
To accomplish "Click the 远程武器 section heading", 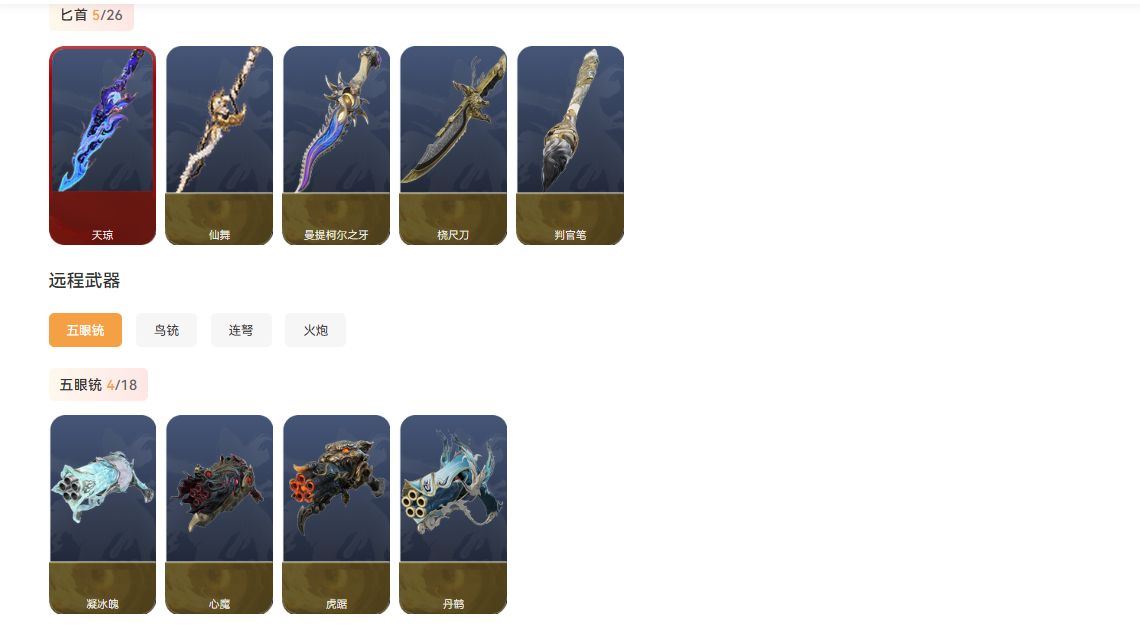I will (84, 281).
